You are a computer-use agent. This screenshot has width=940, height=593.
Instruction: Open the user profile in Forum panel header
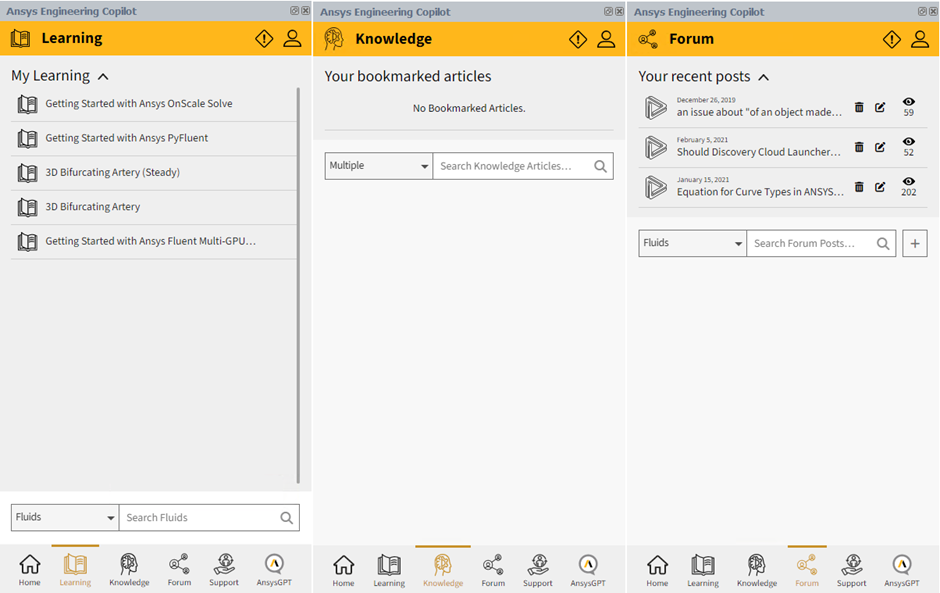(x=920, y=40)
